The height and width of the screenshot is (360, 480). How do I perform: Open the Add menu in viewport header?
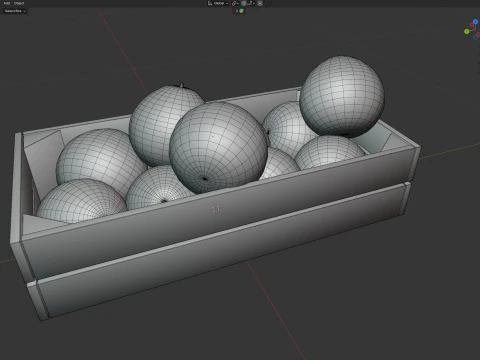click(x=7, y=3)
